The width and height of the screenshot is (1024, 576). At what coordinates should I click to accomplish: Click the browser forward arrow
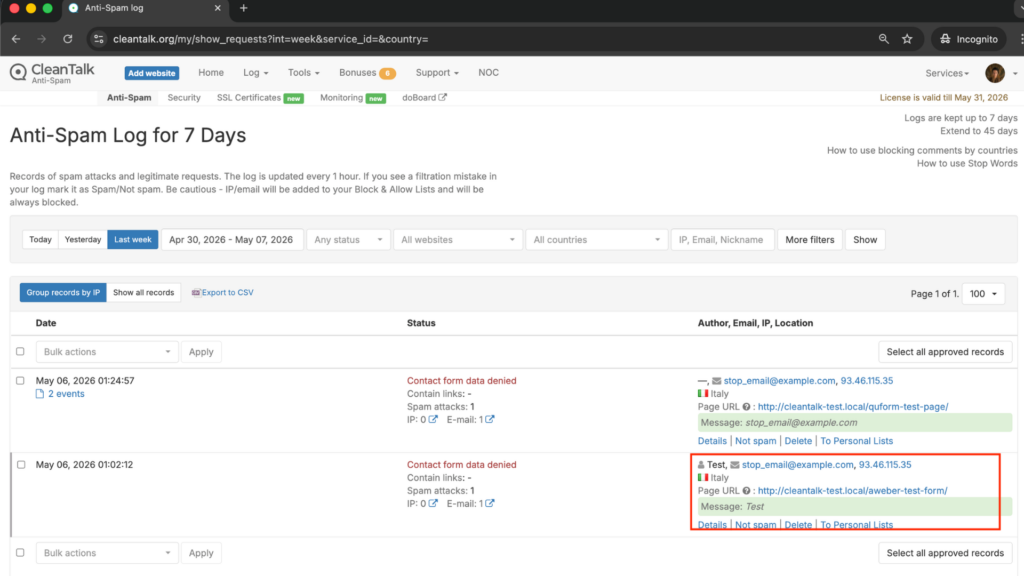(42, 39)
